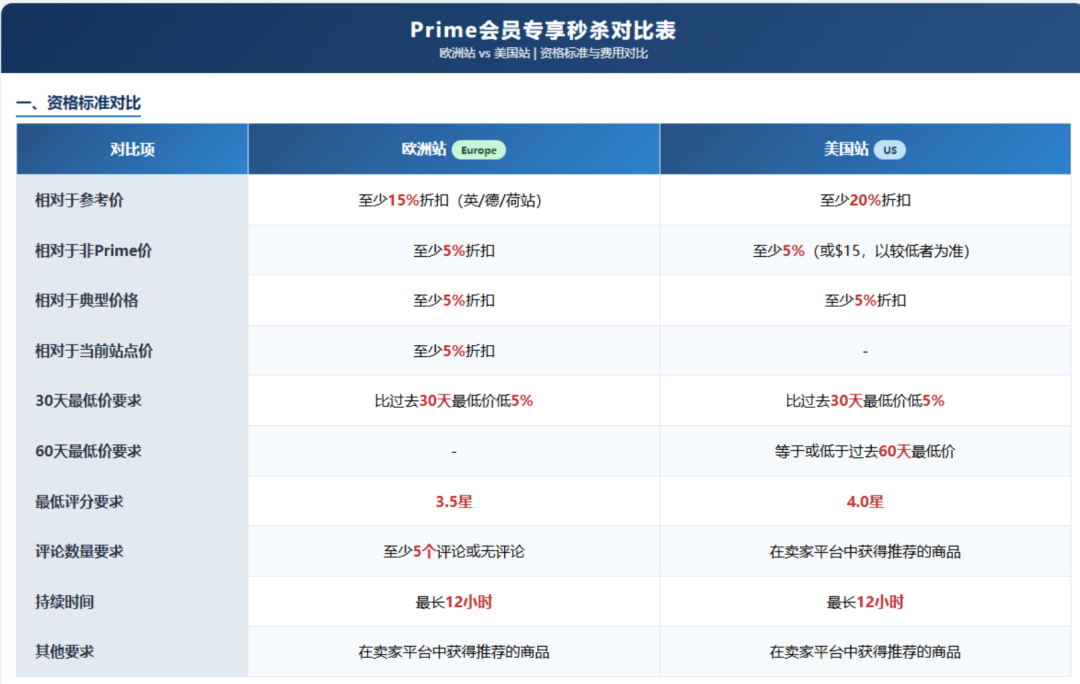Click Europe cell in 相对于非Prime价 row

point(453,251)
